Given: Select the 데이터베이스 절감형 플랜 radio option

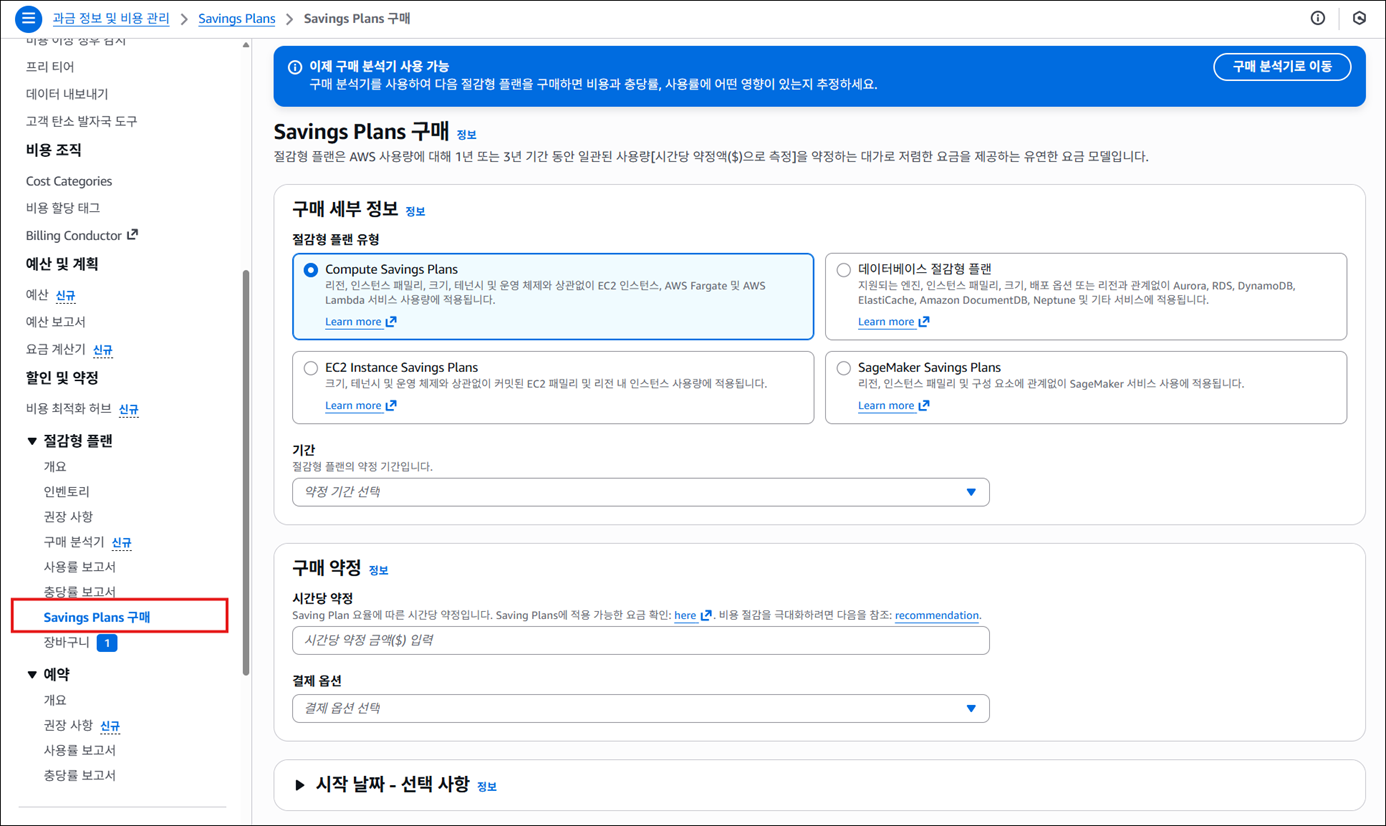Looking at the screenshot, I should pos(844,270).
